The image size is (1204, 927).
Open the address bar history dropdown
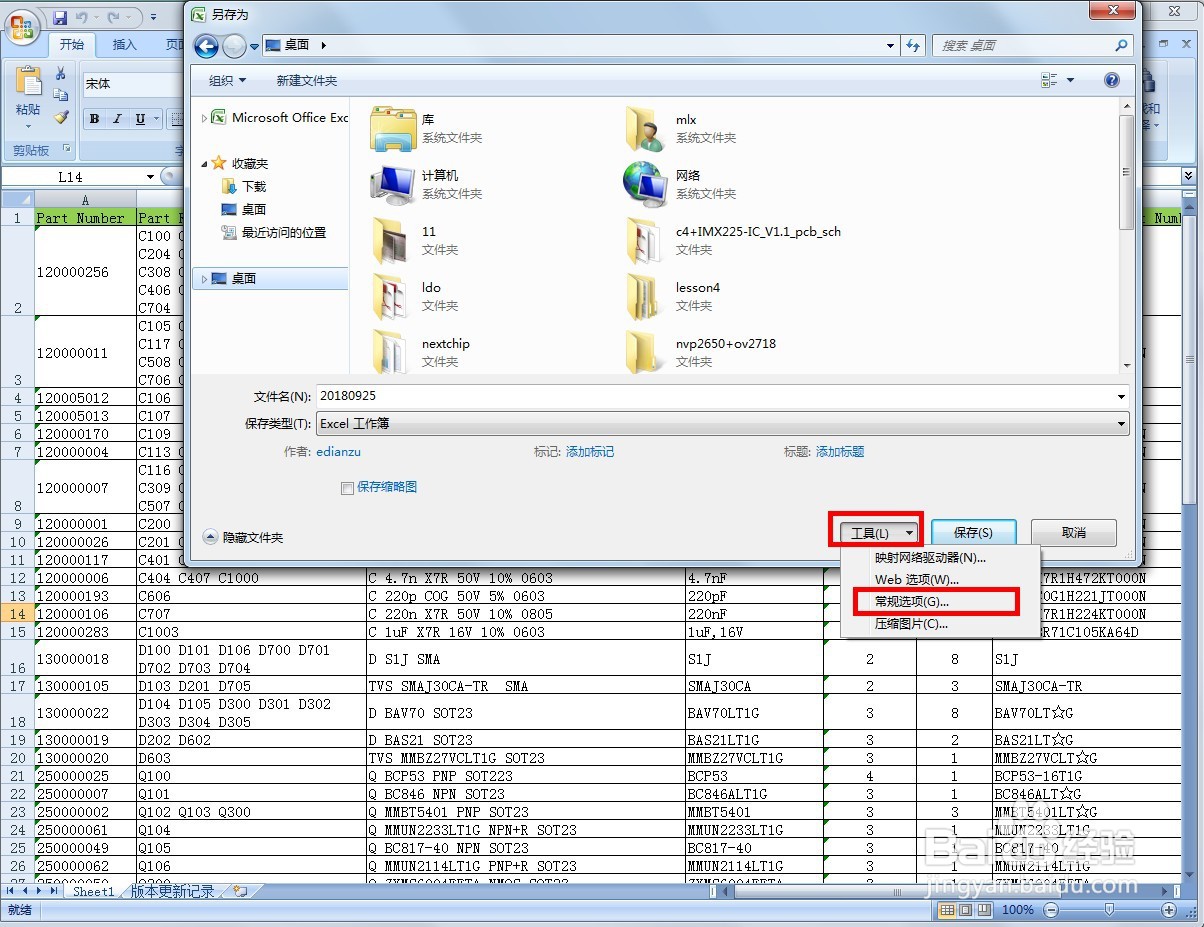click(890, 45)
